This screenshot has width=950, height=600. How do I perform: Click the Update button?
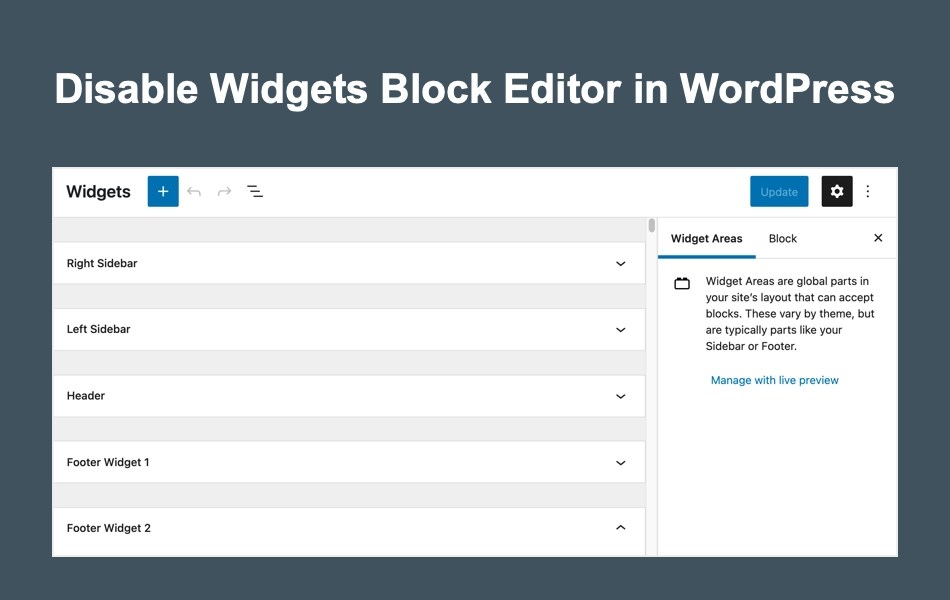coord(779,191)
